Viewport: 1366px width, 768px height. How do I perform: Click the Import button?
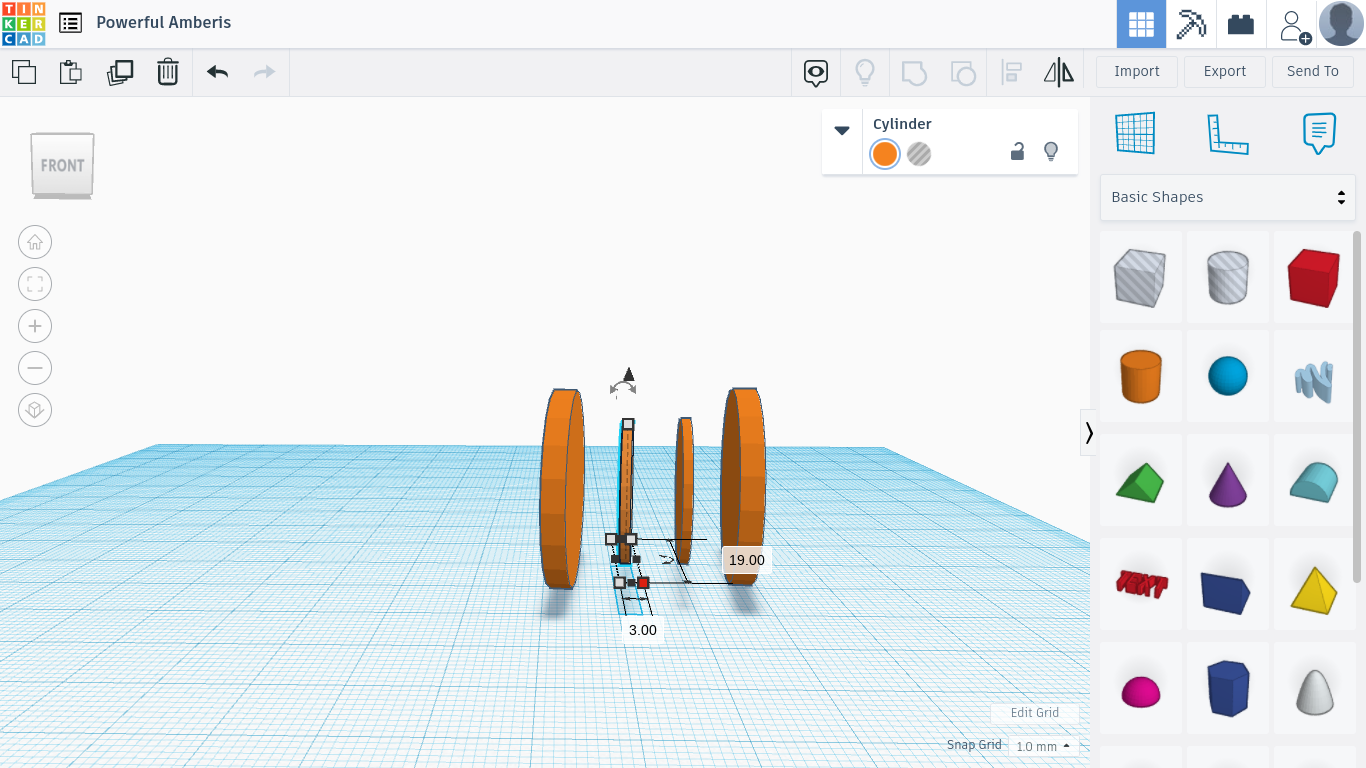pos(1137,72)
